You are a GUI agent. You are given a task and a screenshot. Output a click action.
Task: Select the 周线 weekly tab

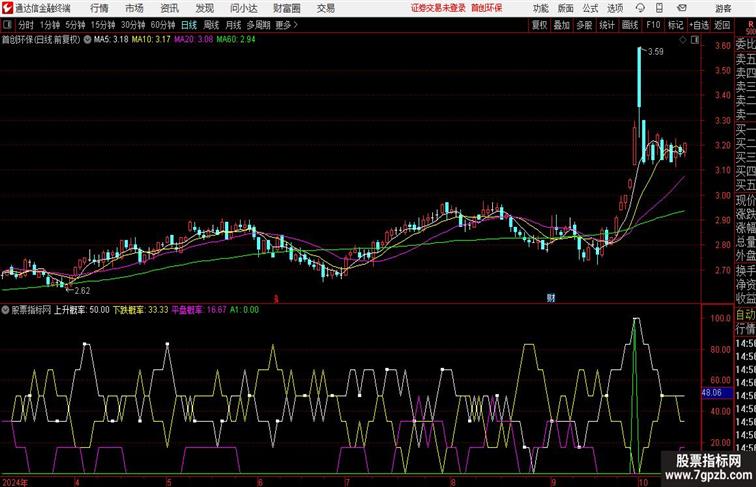tap(211, 25)
